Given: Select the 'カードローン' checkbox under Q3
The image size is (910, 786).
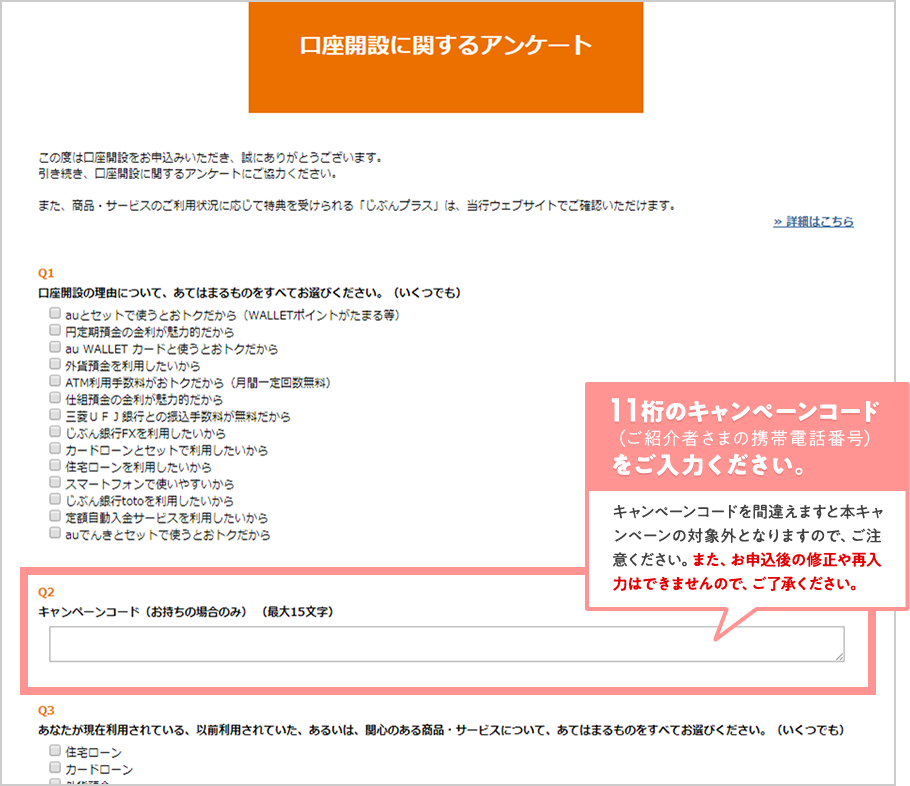Looking at the screenshot, I should coord(55,768).
